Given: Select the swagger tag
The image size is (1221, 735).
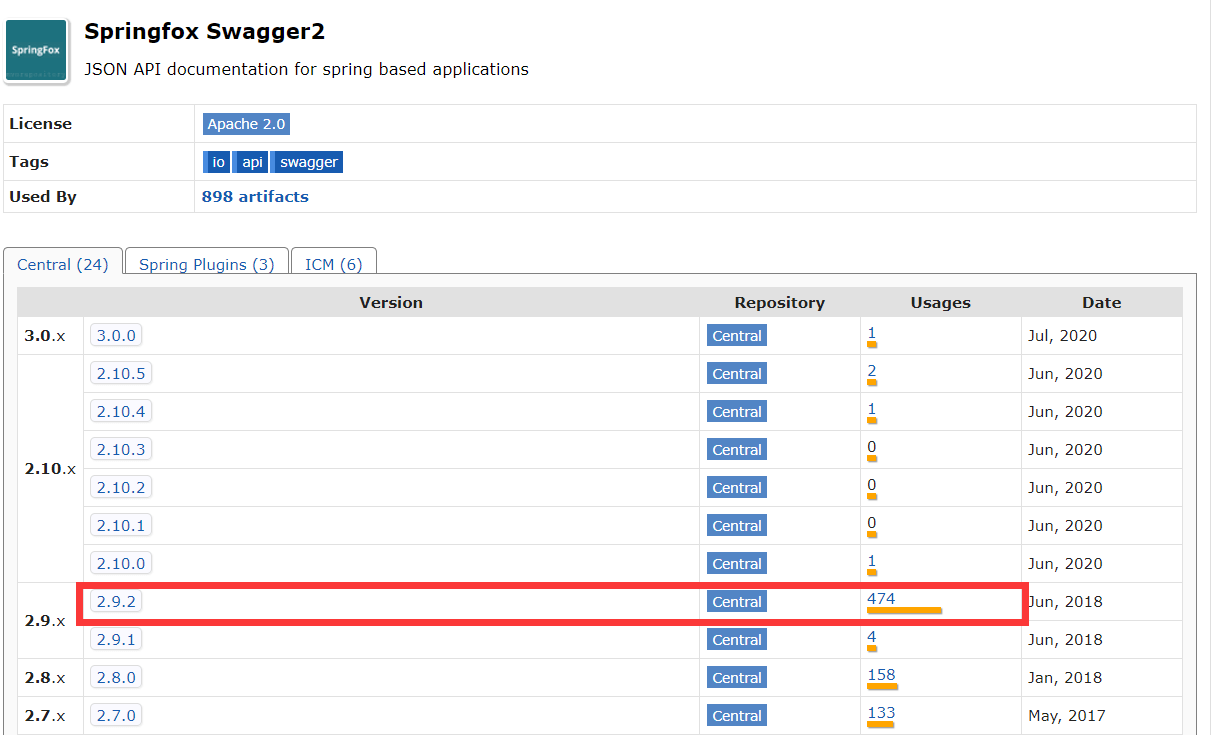Looking at the screenshot, I should (308, 162).
